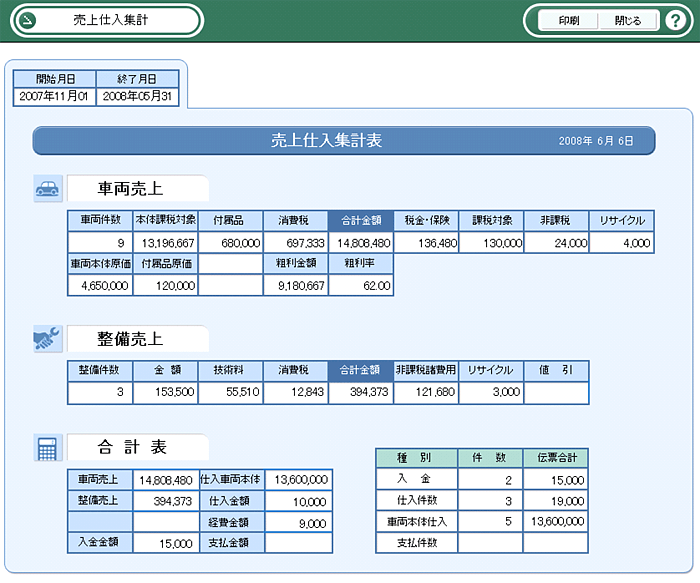Click the 開始月日 header tab

[55, 78]
